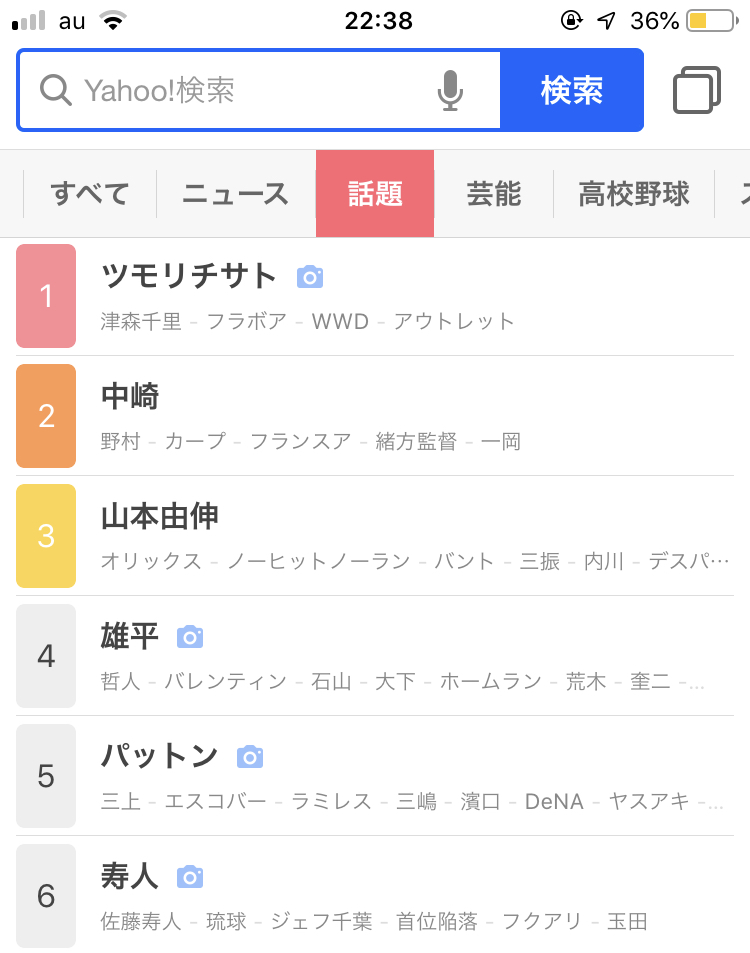750x953 pixels.
Task: Open the tabs overview icon
Action: tap(697, 90)
